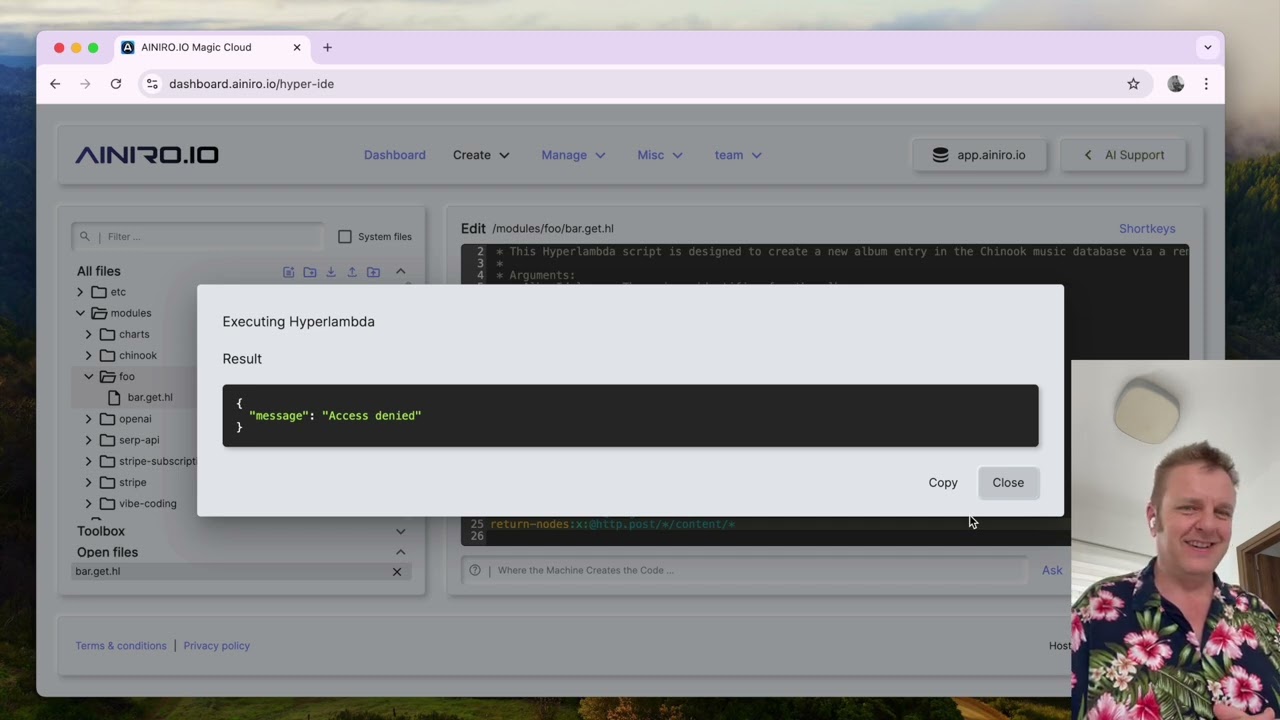The image size is (1280, 720).
Task: Select the AINIRO.IO Magic Cloud browser tab
Action: coord(211,47)
